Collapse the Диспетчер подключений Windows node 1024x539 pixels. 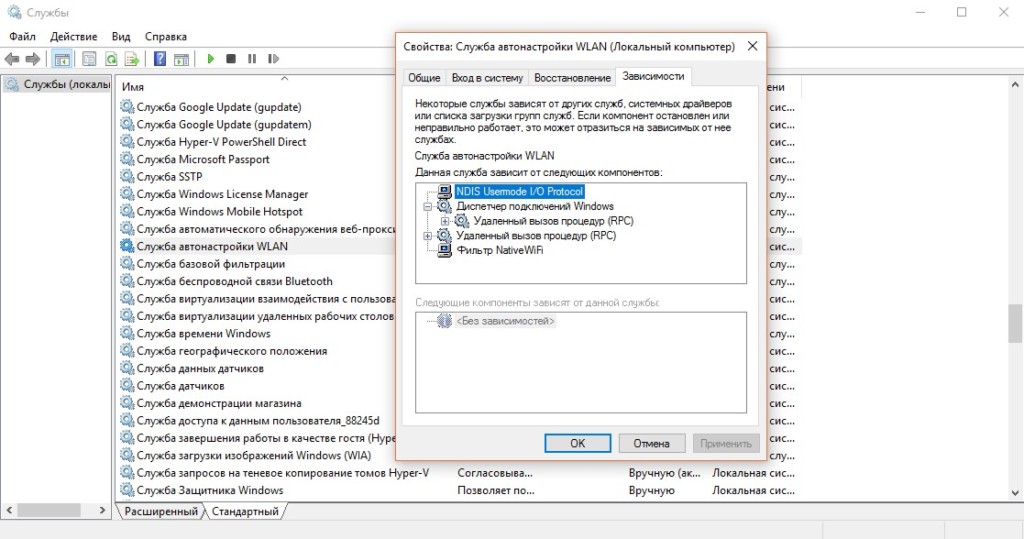[429, 206]
